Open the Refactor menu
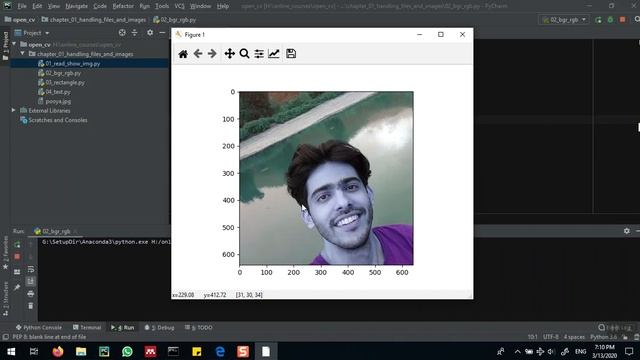This screenshot has width=640, height=360. click(123, 6)
